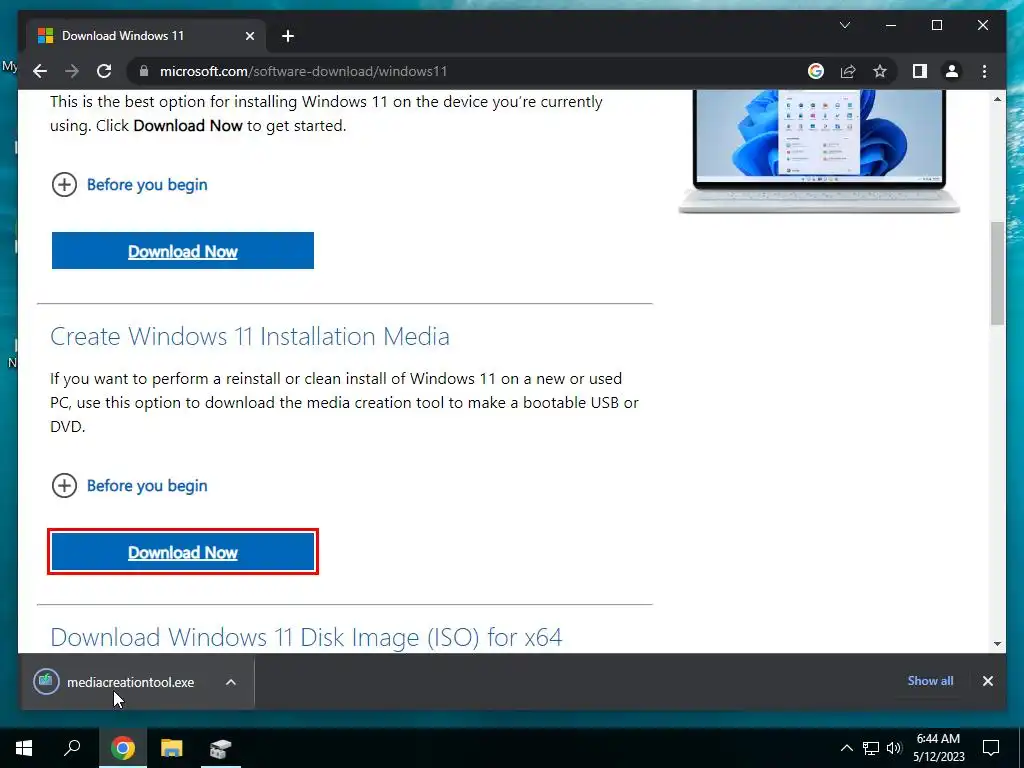1024x768 pixels.
Task: Click the browser forward arrow
Action: click(x=72, y=71)
